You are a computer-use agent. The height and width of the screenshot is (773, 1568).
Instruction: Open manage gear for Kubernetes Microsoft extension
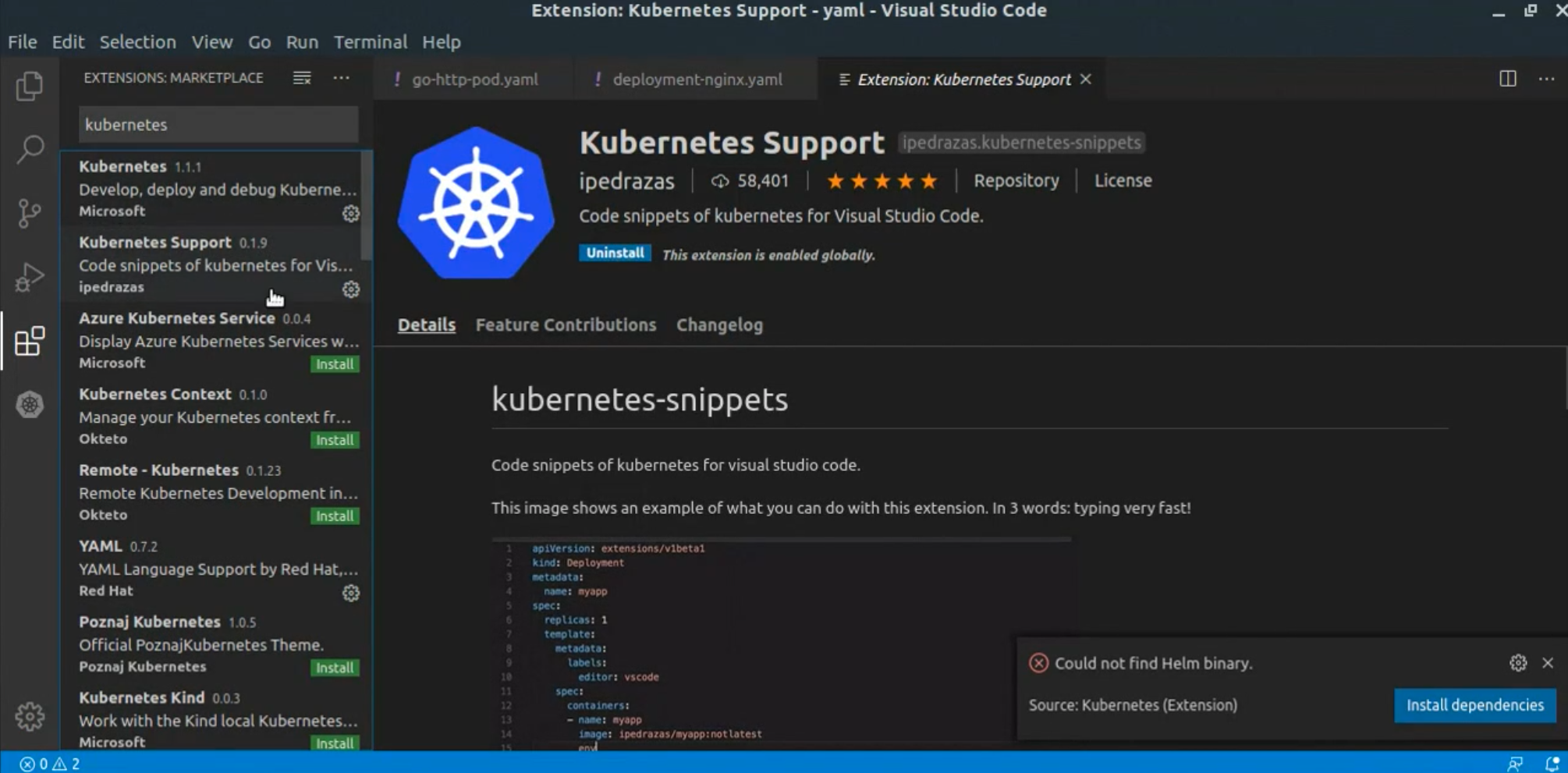(x=351, y=213)
